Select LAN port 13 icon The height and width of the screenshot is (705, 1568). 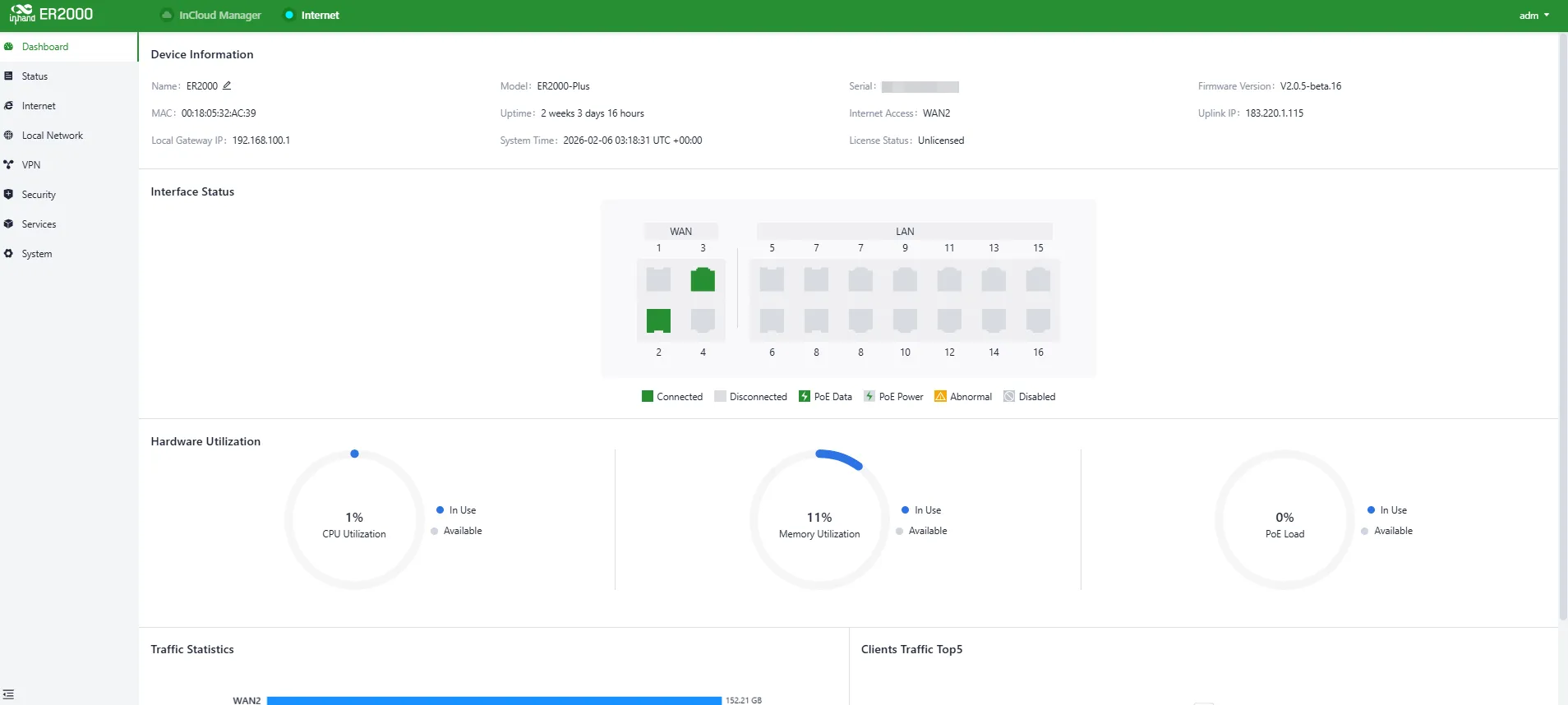[x=994, y=279]
